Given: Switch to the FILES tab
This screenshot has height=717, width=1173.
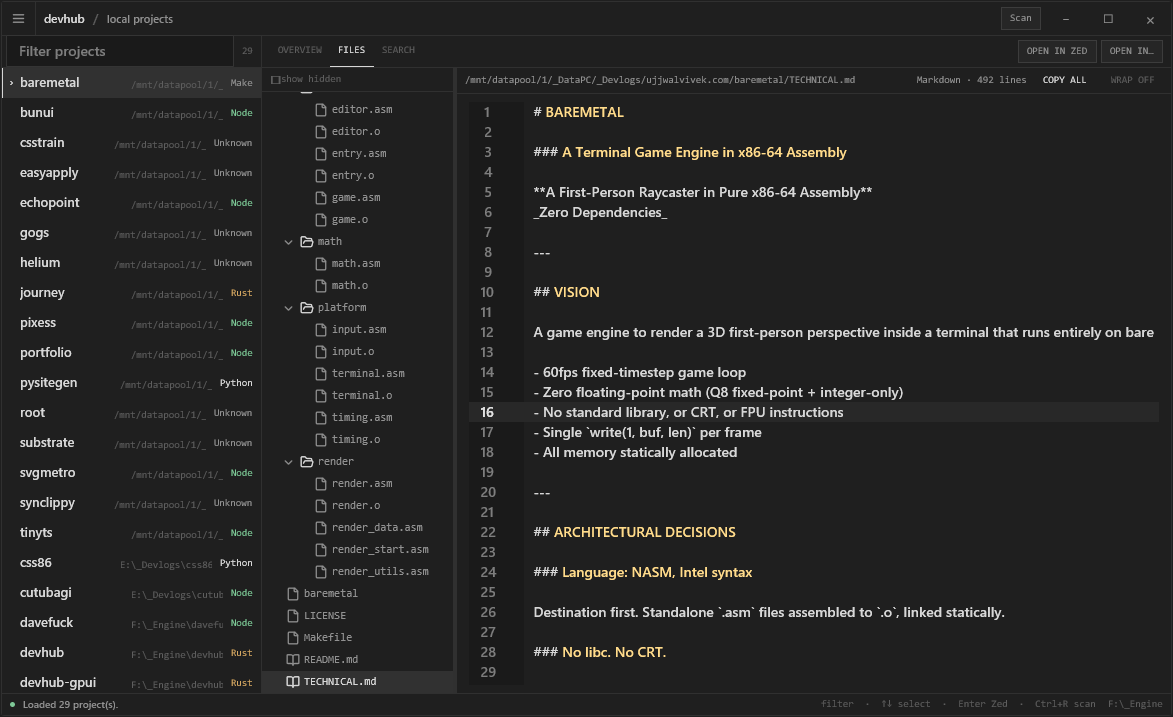Looking at the screenshot, I should pyautogui.click(x=352, y=50).
